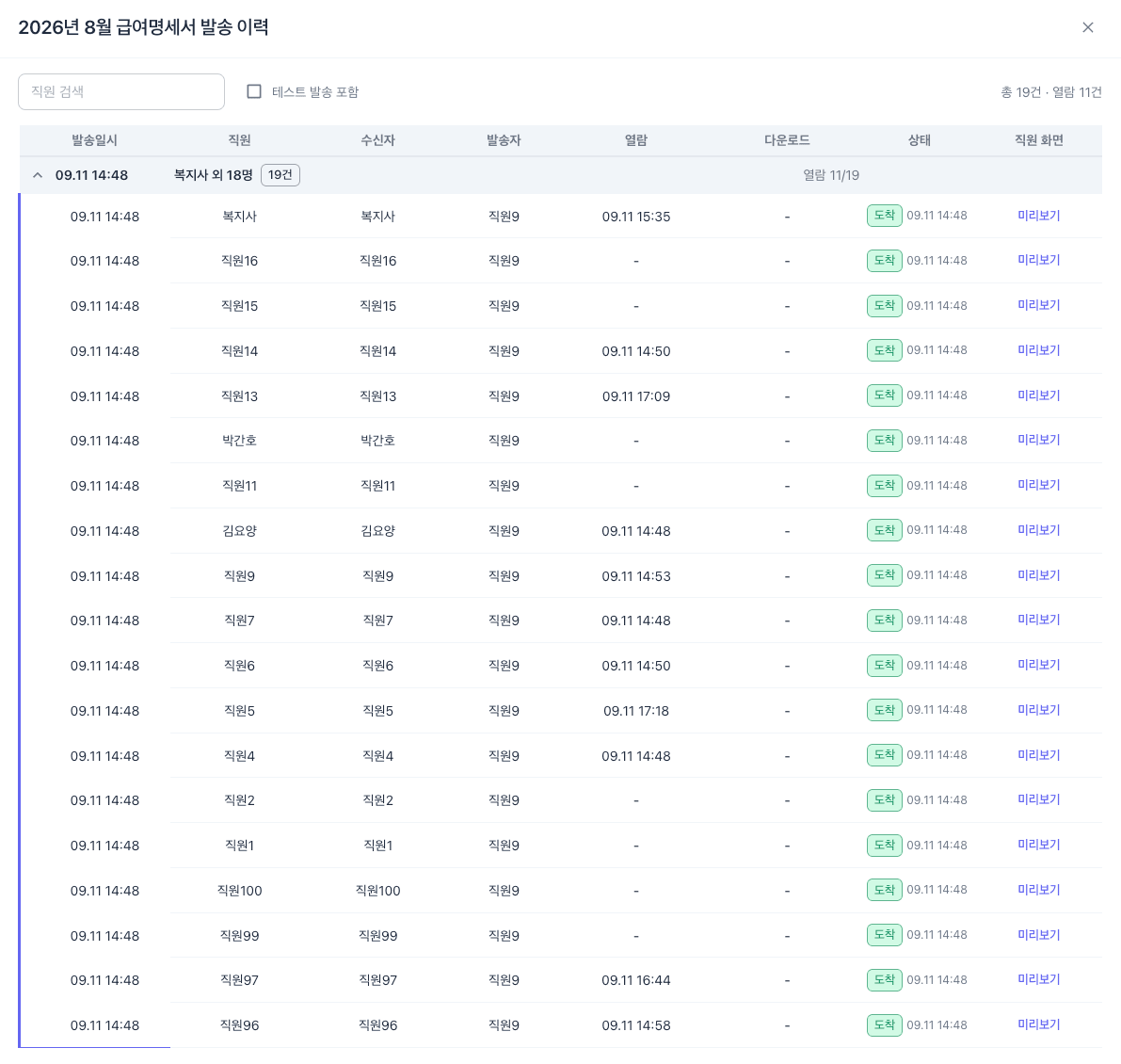
Task: Click the 수신자 column header
Action: 377,140
